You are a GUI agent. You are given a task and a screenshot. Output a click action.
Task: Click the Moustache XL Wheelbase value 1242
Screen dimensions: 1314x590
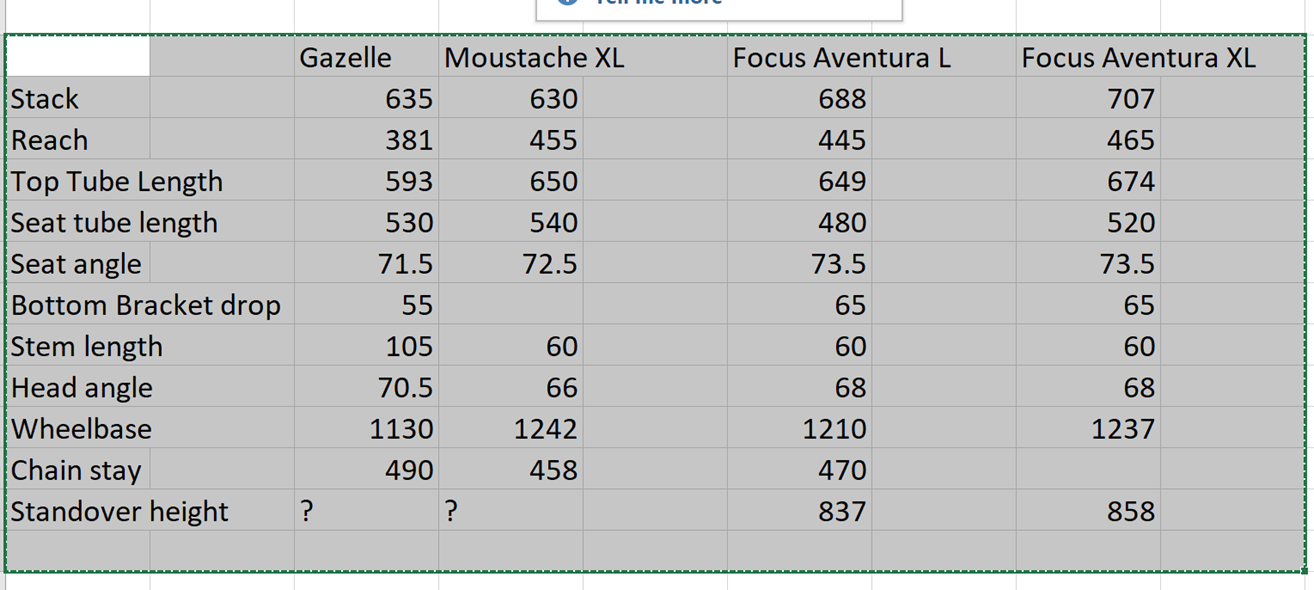[x=510, y=429]
